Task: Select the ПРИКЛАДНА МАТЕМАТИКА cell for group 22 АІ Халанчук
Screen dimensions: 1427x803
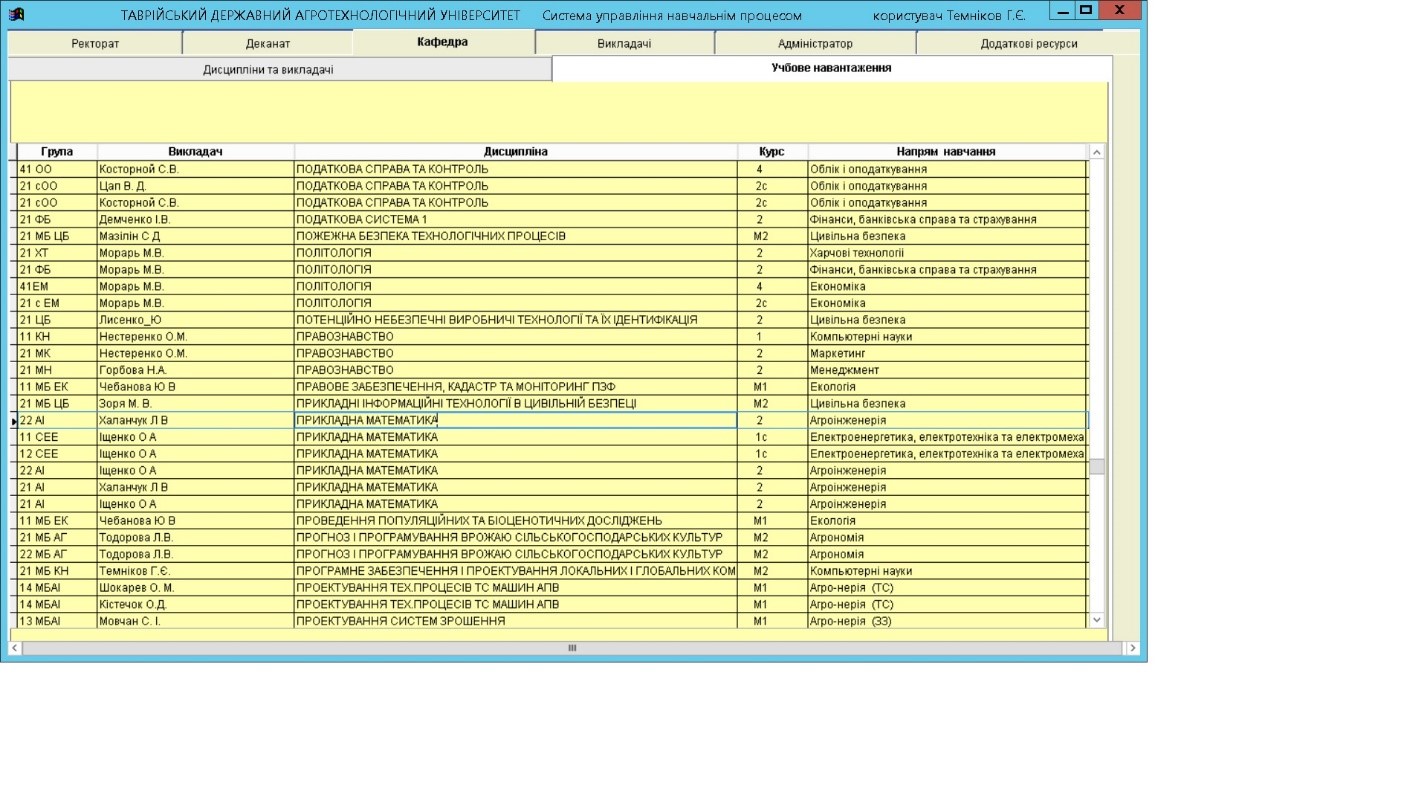Action: click(x=515, y=421)
